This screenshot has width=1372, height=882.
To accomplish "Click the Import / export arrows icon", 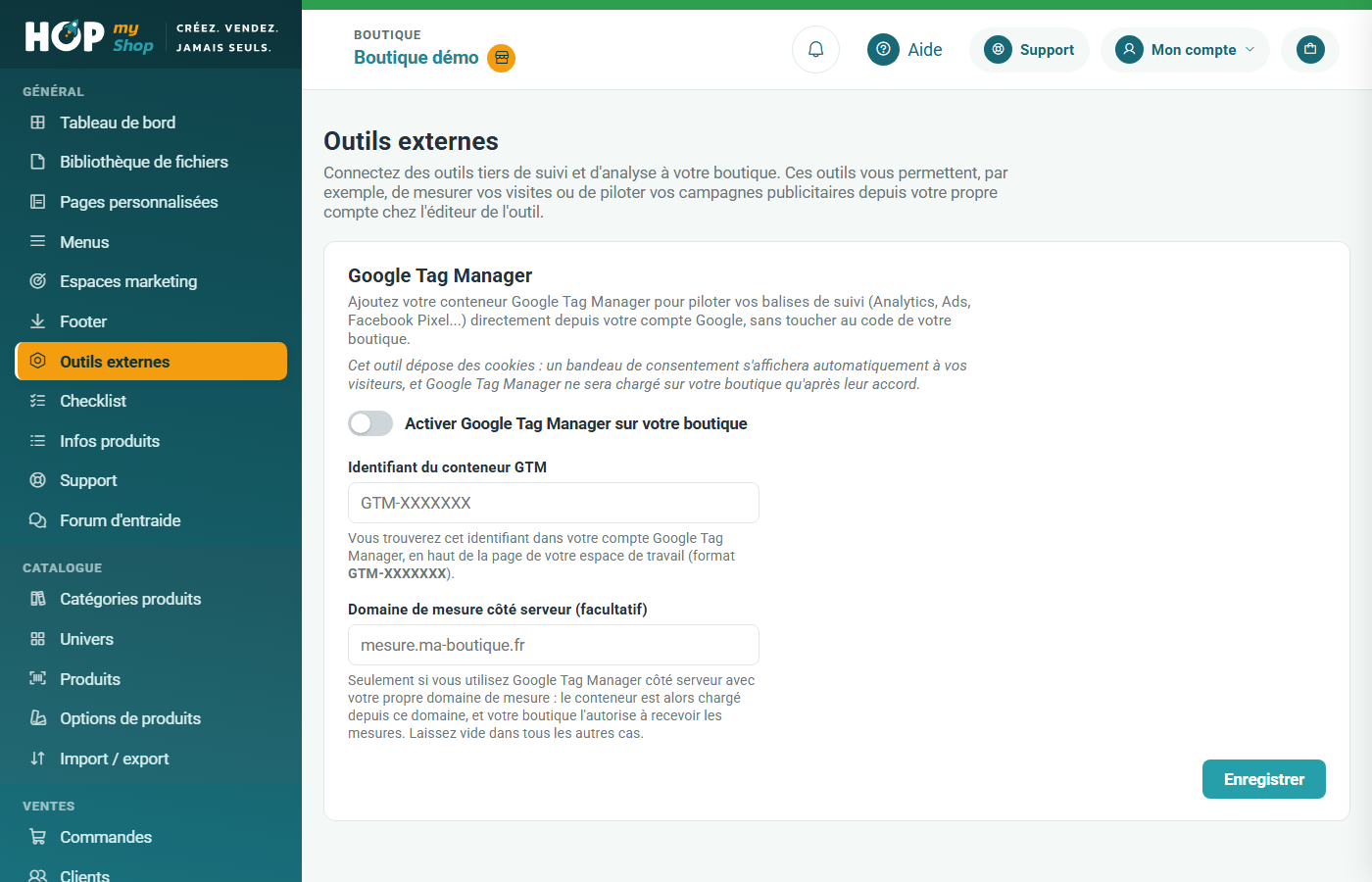I will (38, 759).
